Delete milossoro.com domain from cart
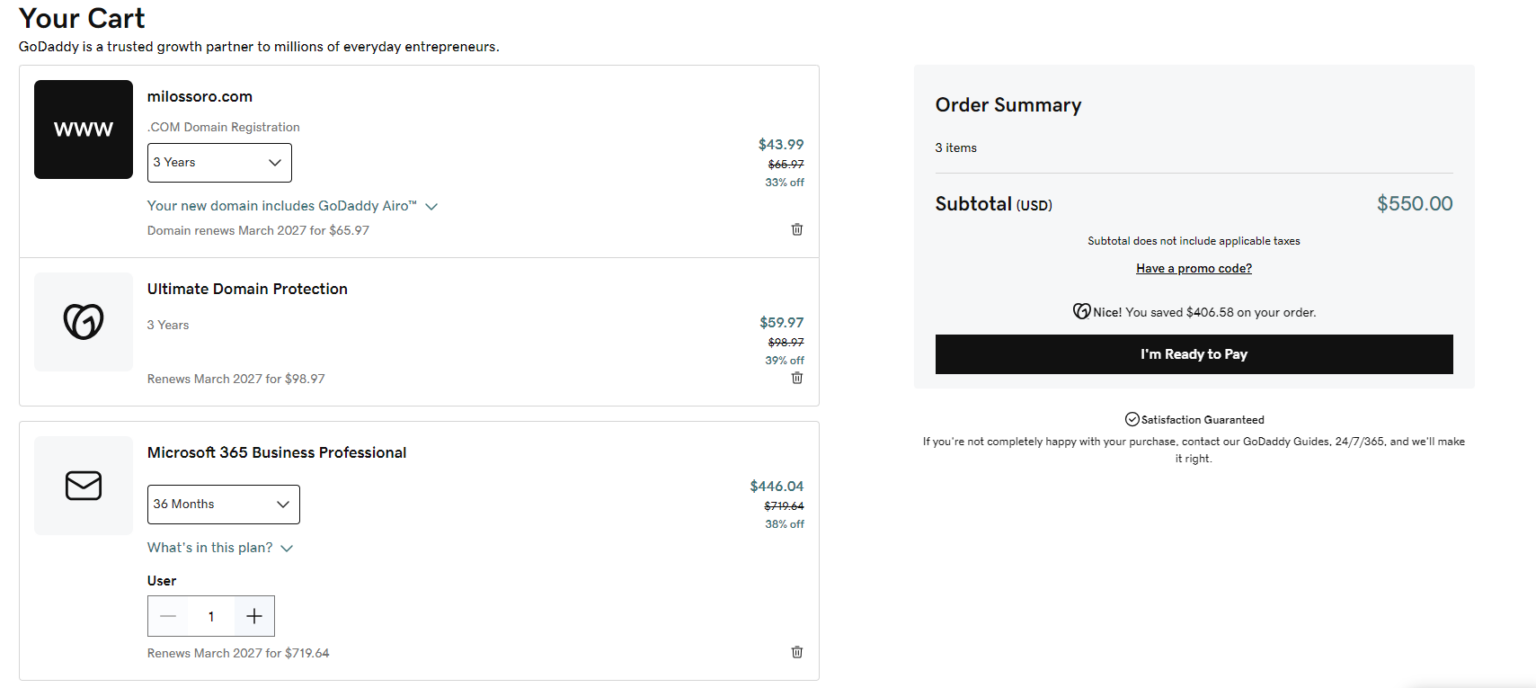 pos(797,229)
